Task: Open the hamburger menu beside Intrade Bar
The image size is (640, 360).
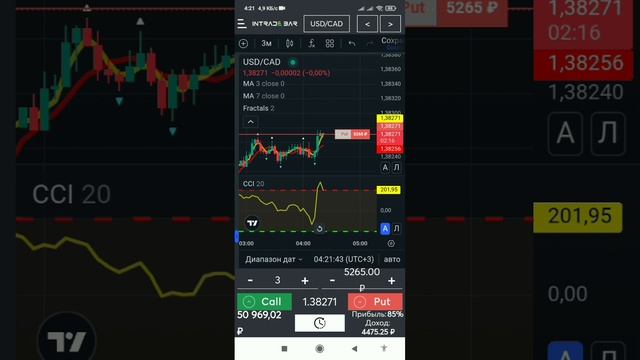Action: [242, 24]
